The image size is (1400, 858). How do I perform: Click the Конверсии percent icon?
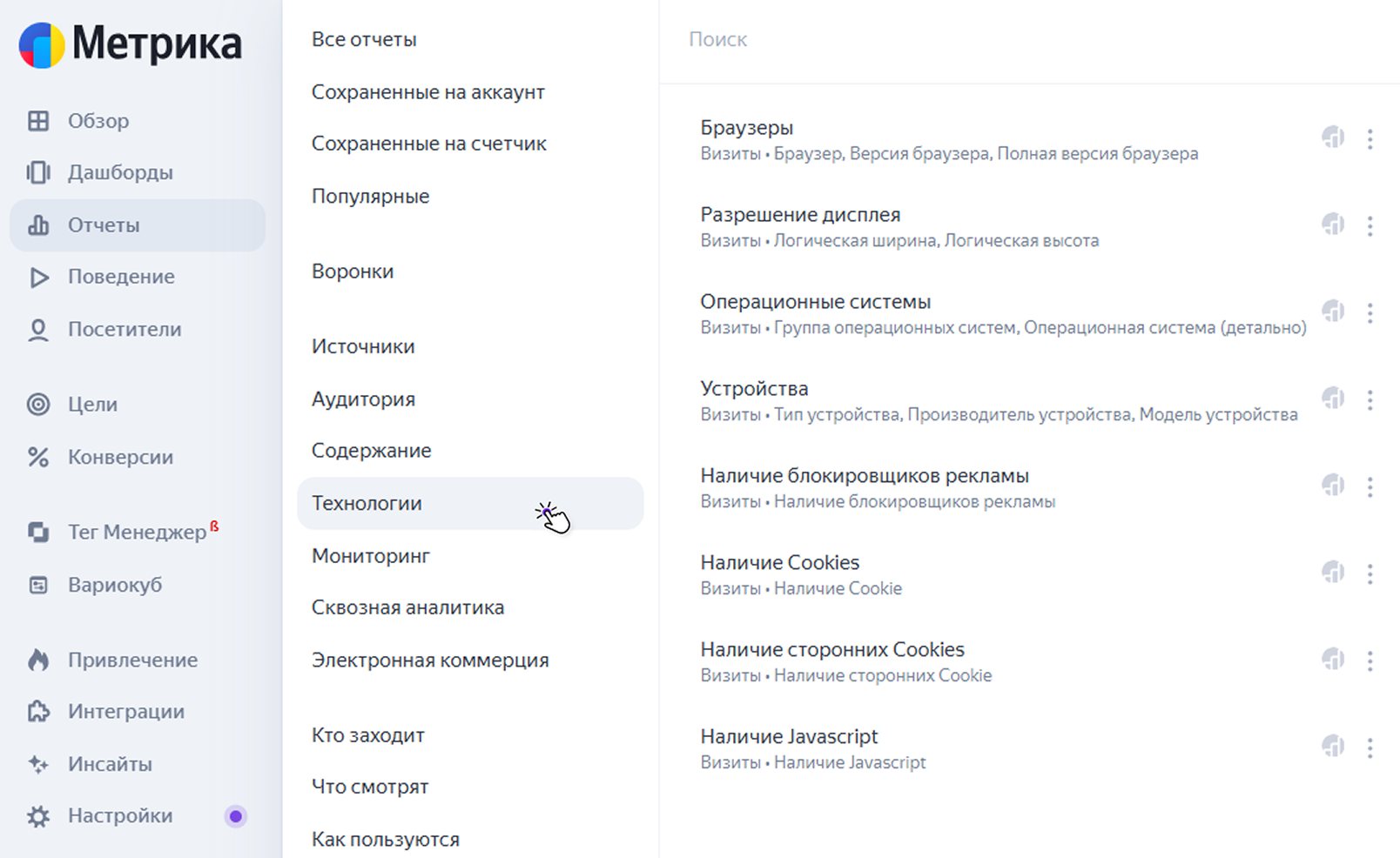(x=38, y=457)
